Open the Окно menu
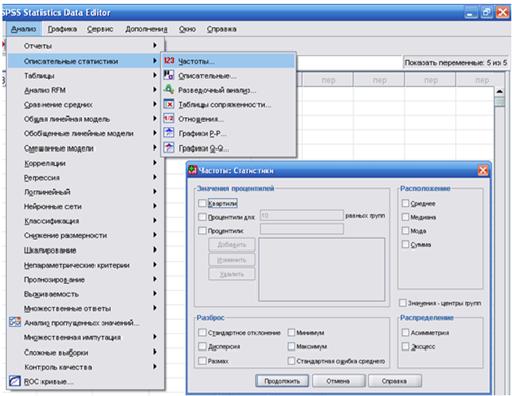 (187, 29)
